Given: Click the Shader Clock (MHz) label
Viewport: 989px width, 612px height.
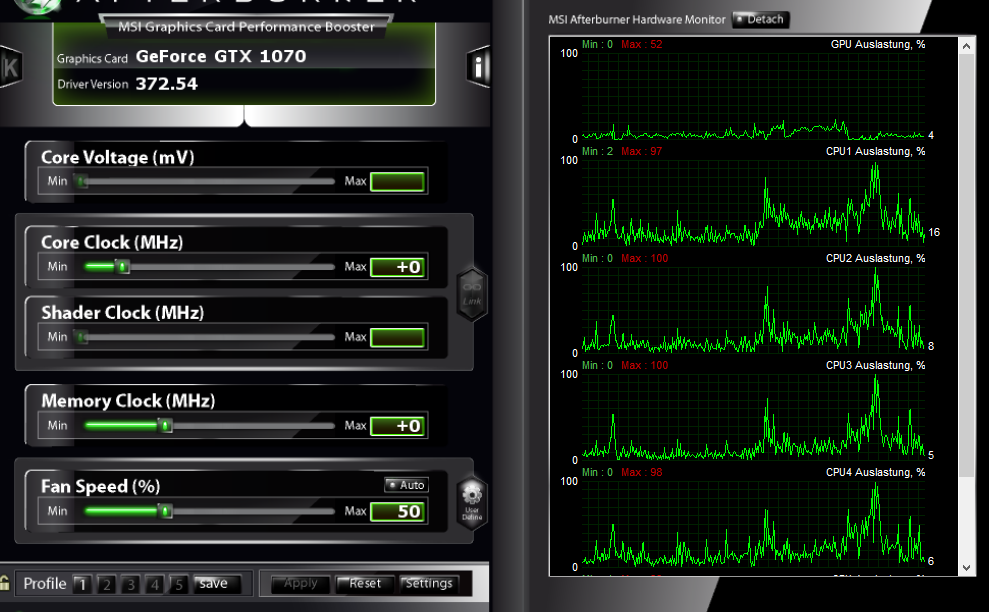Looking at the screenshot, I should [x=122, y=312].
